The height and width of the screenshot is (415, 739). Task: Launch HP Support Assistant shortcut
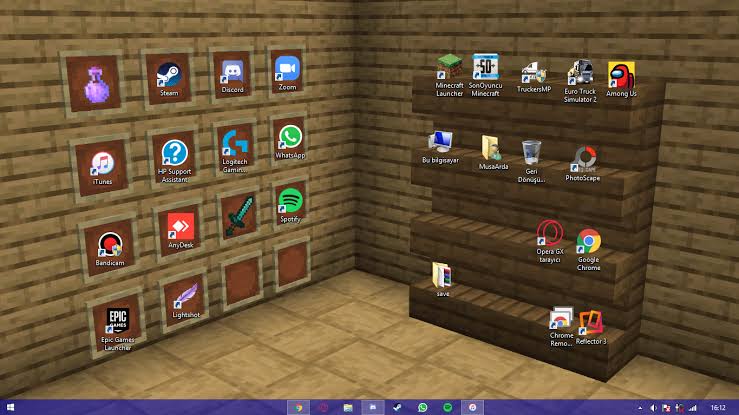tap(174, 162)
